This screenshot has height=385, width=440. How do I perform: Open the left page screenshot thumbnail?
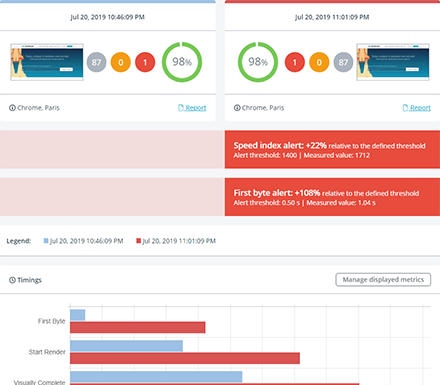[47, 62]
